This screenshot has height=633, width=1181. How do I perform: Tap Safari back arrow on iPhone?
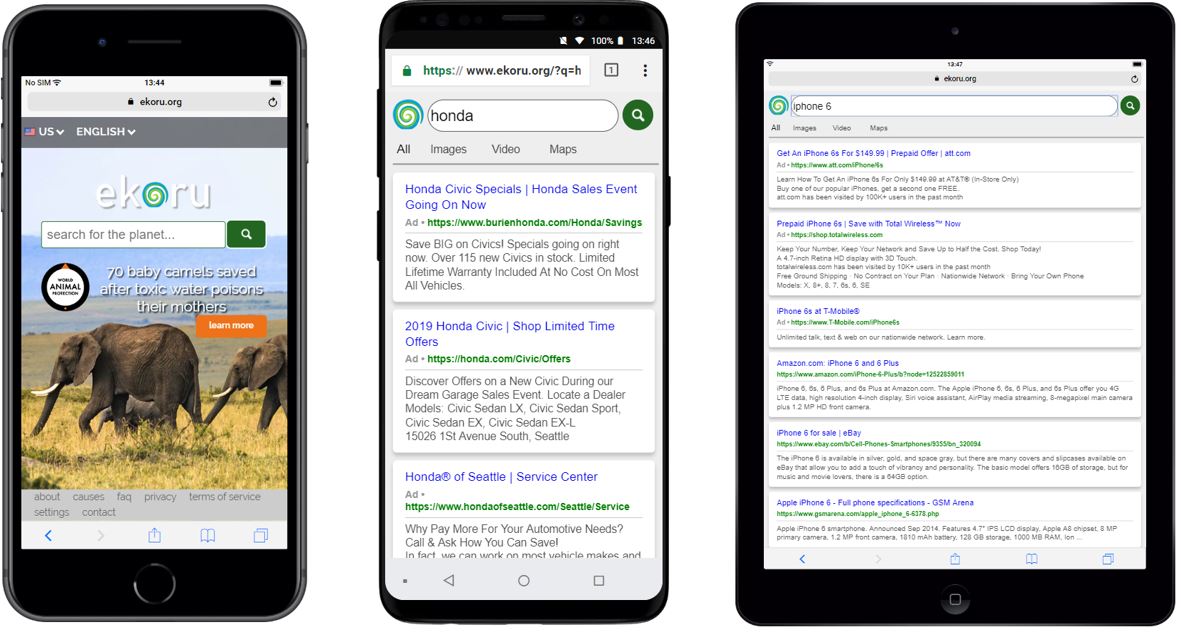[x=48, y=536]
